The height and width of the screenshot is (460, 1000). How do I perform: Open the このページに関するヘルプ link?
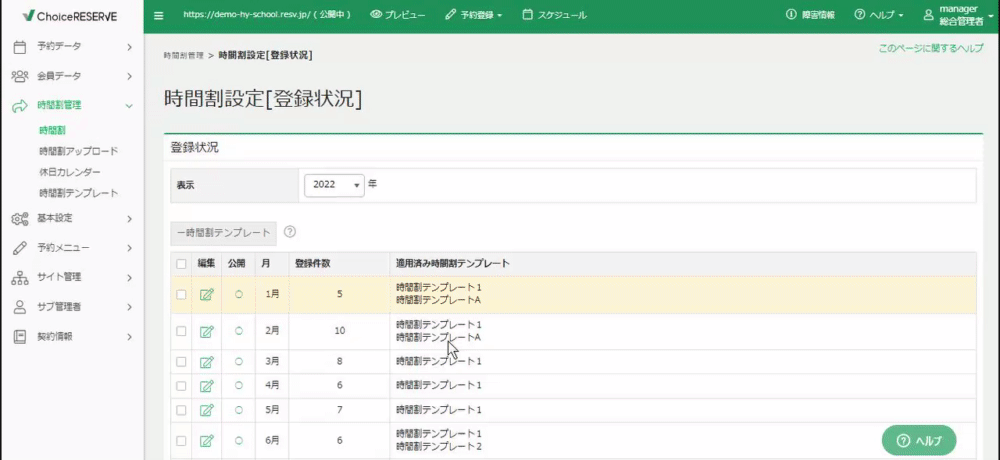point(930,48)
